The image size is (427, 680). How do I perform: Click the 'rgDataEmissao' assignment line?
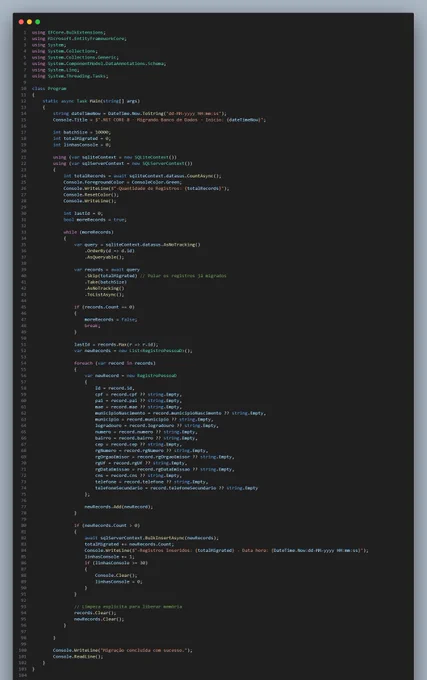165,469
